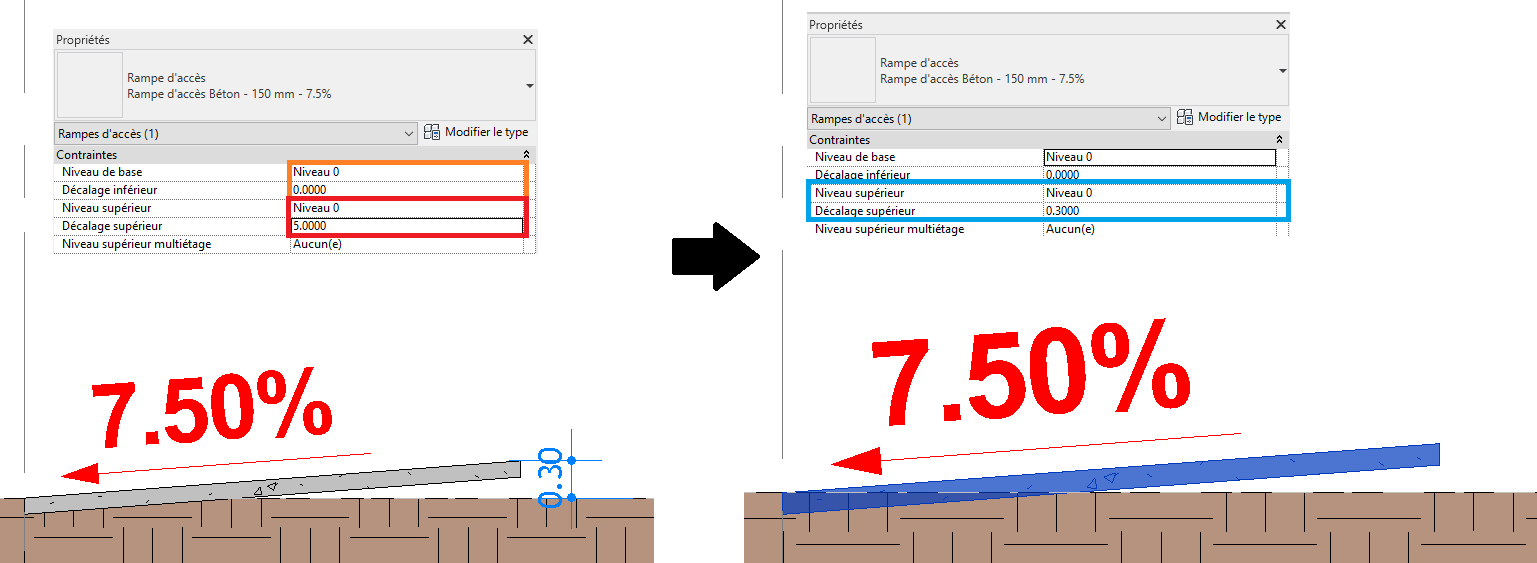Click Niveau de base value in left panel

(x=407, y=172)
